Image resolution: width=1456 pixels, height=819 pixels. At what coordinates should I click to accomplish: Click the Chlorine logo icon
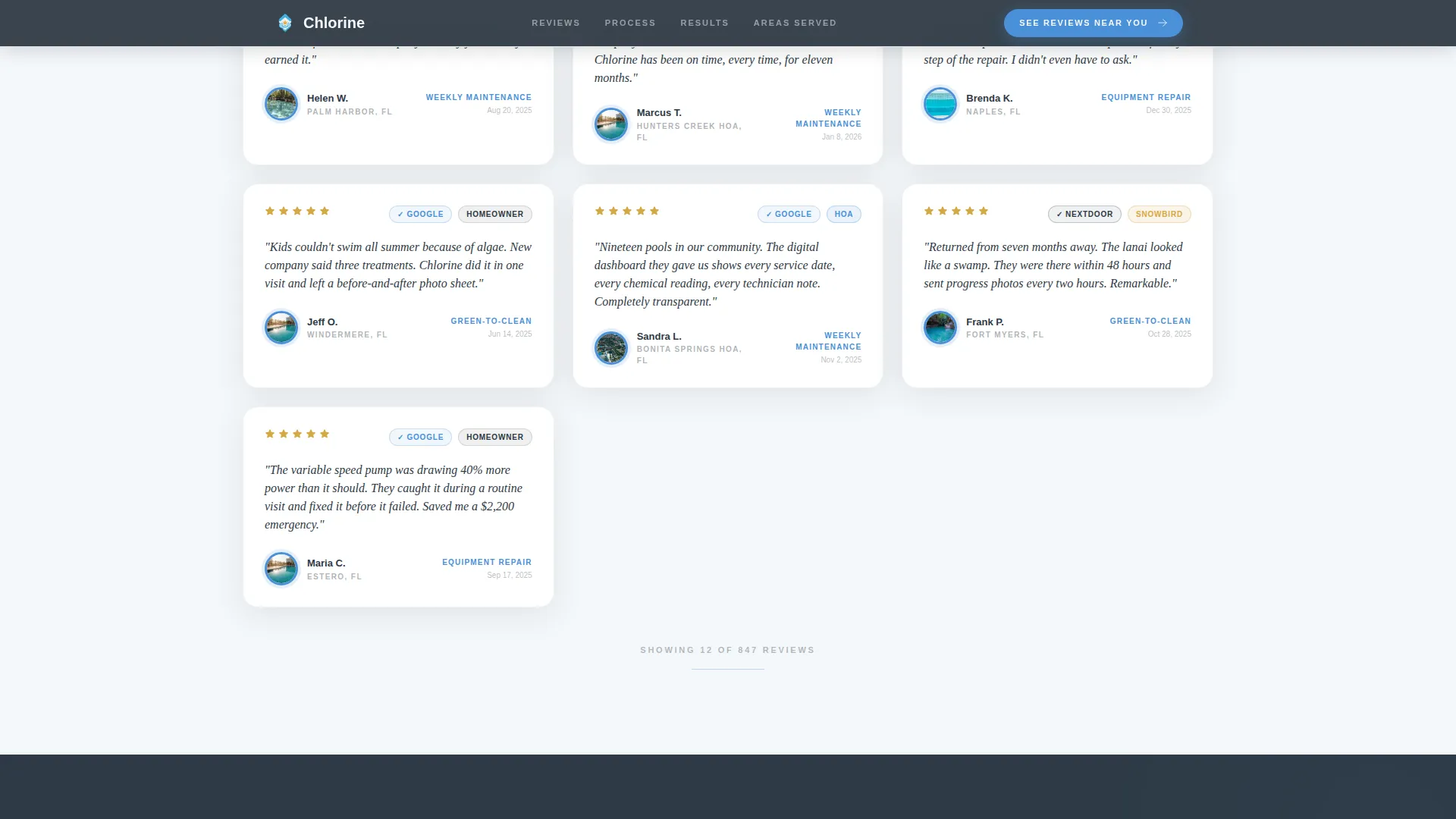285,23
